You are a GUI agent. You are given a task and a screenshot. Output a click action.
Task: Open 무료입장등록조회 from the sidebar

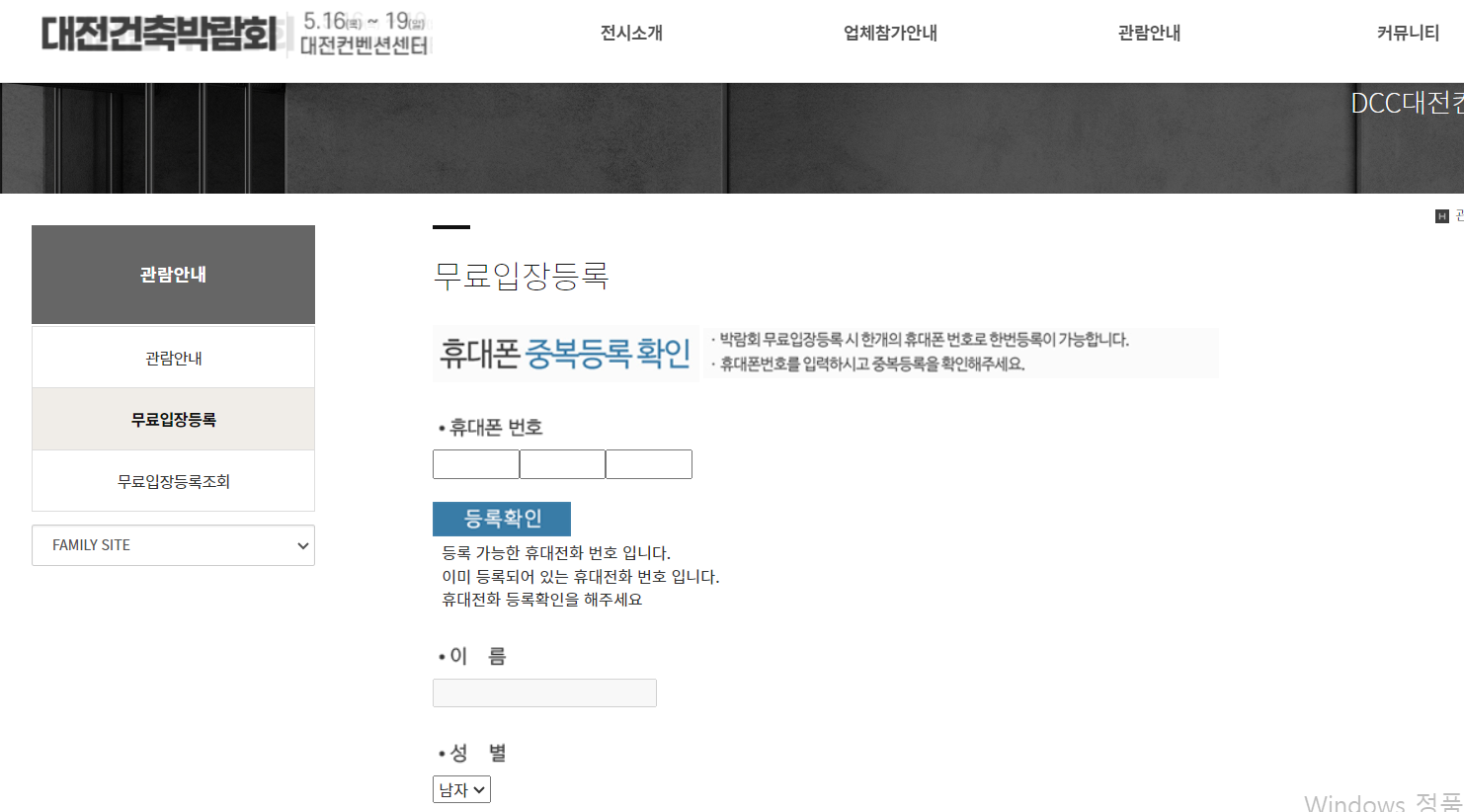(173, 480)
